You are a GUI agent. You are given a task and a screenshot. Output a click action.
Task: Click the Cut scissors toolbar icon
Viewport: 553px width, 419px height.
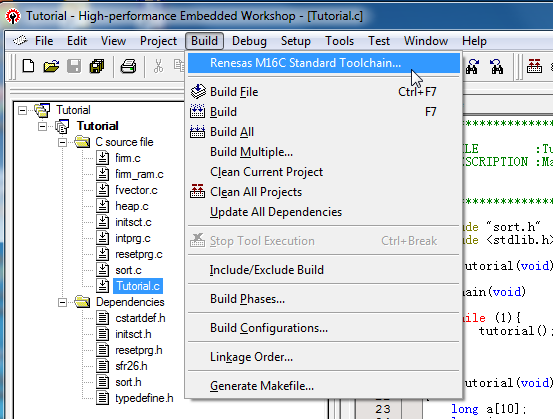158,66
